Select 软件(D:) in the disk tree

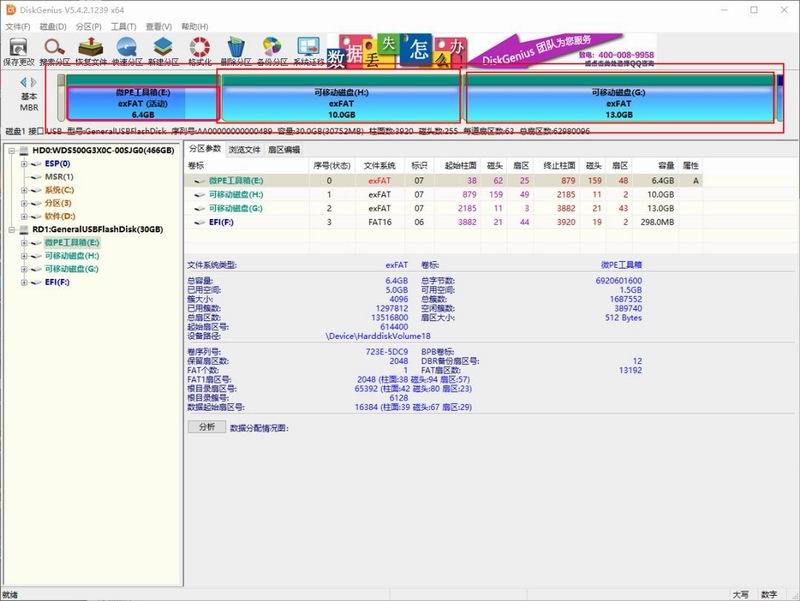pos(60,216)
